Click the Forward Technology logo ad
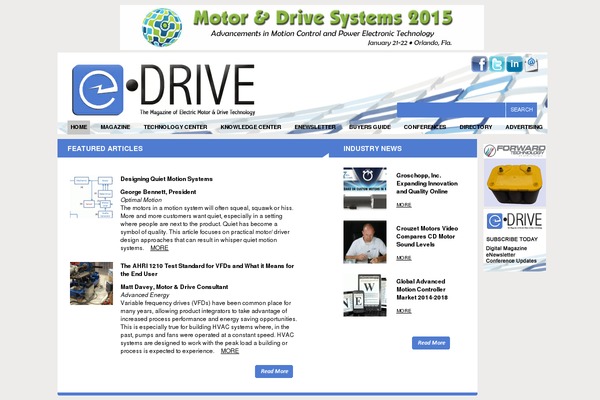This screenshot has height=400, width=600. point(515,150)
